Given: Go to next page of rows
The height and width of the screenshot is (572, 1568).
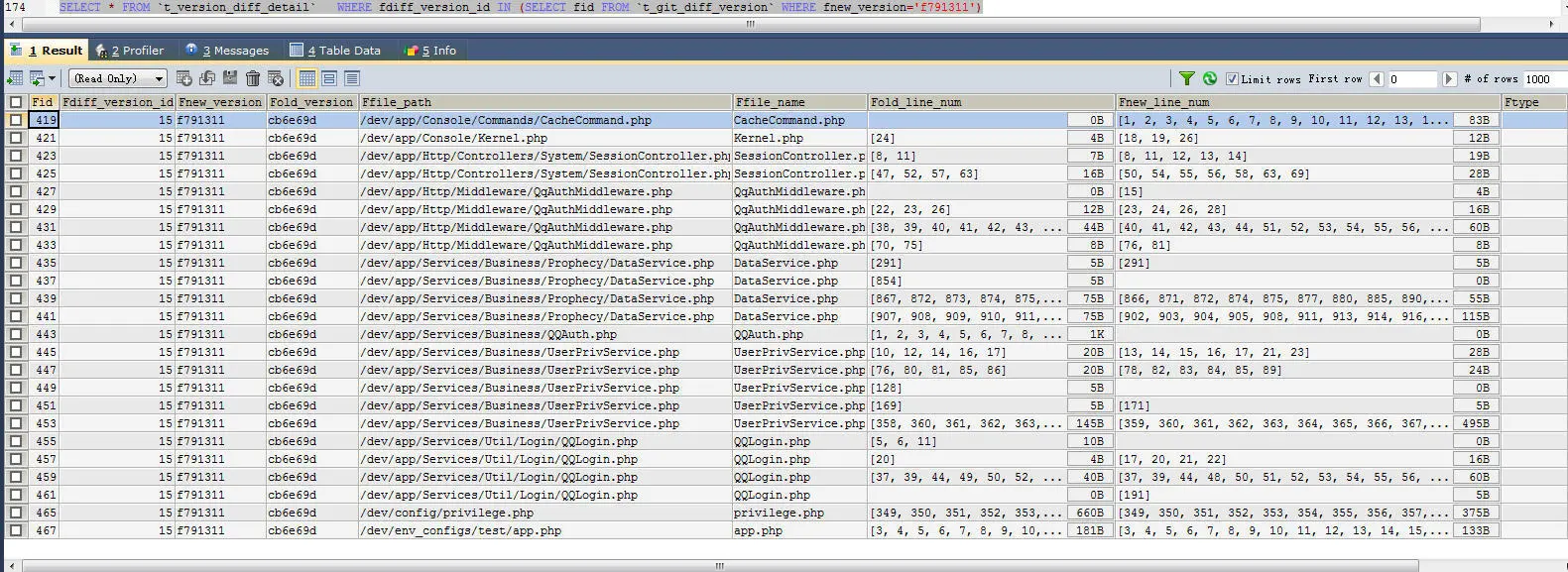Looking at the screenshot, I should click(1449, 79).
